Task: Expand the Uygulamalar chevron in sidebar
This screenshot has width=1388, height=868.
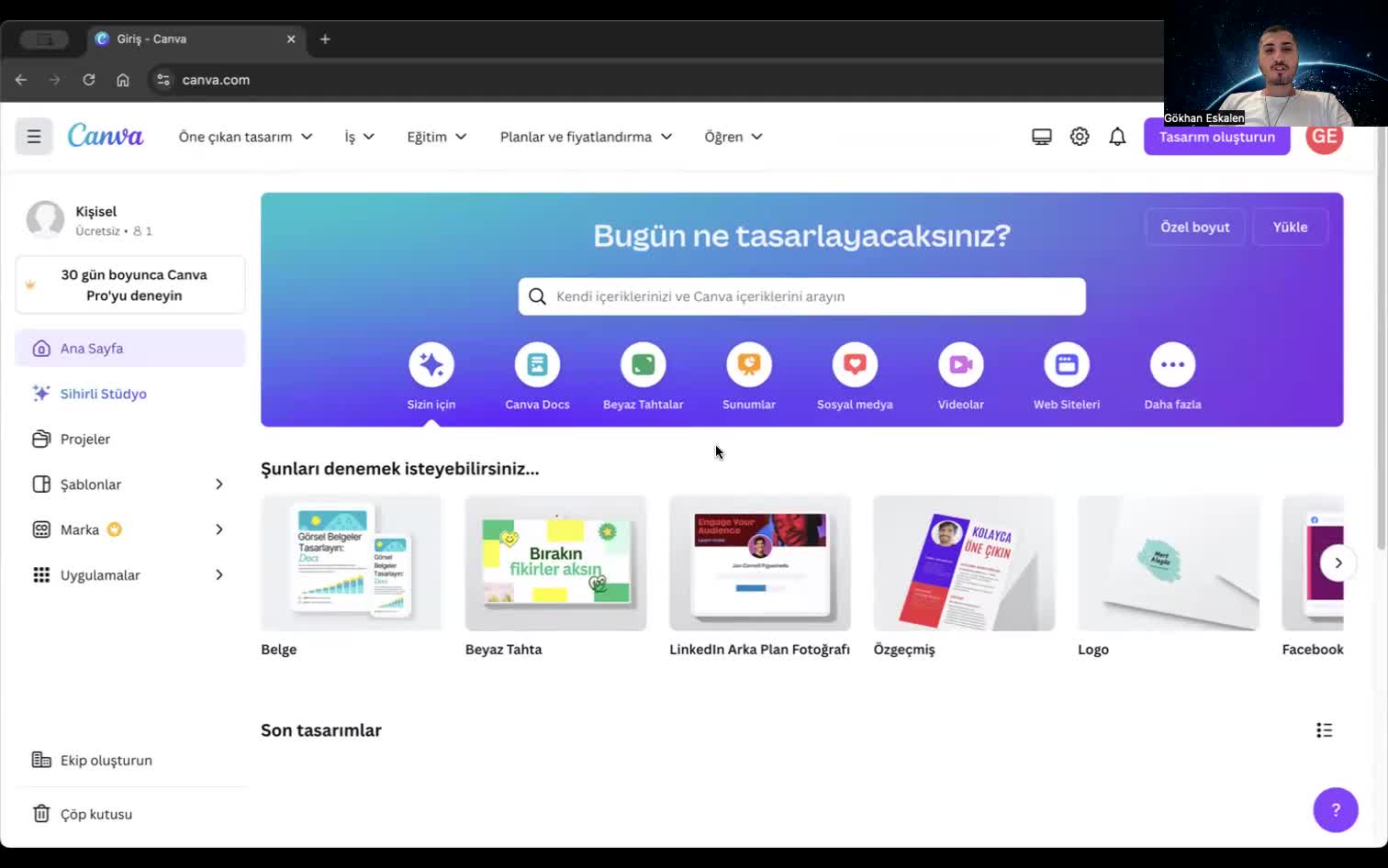Action: coord(219,575)
